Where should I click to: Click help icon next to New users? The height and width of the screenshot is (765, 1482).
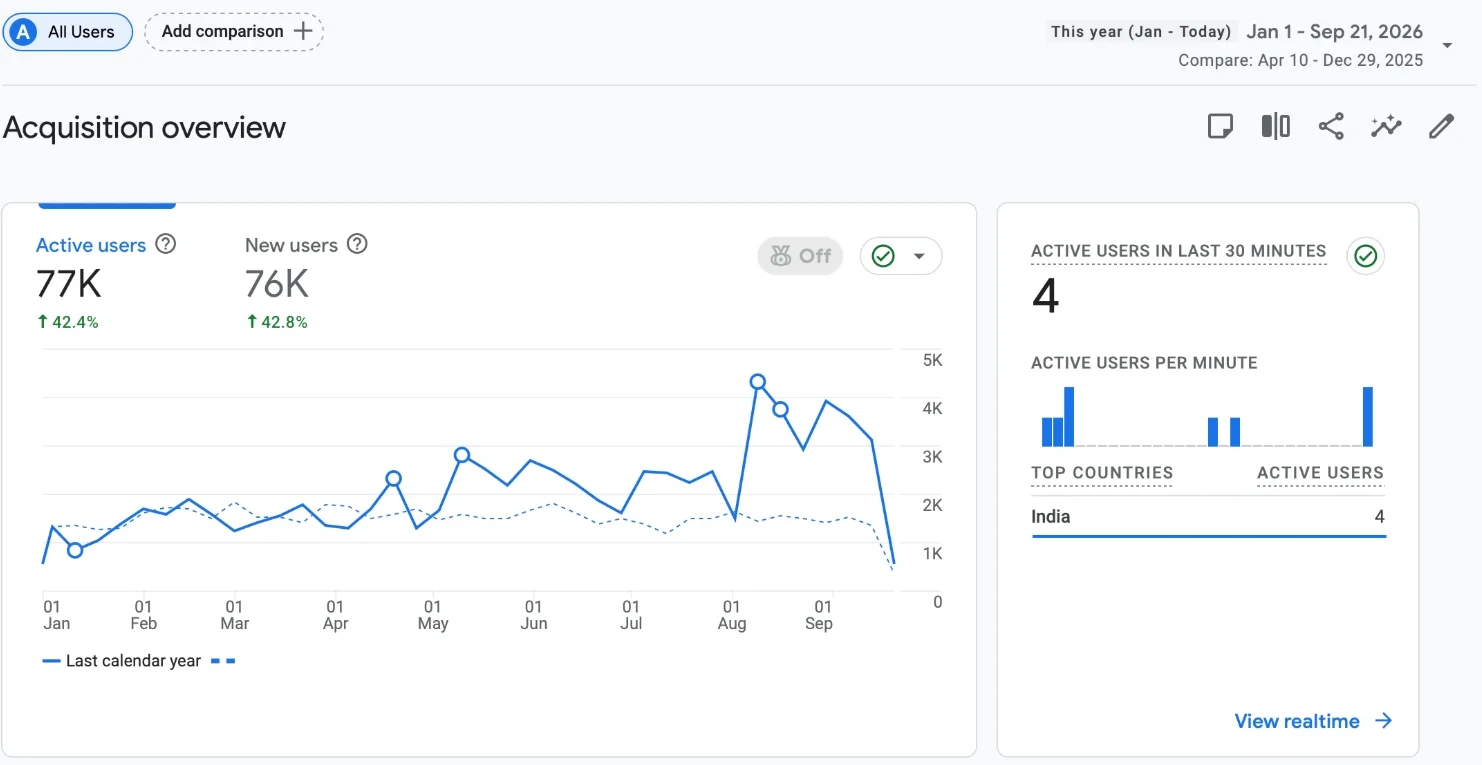357,244
